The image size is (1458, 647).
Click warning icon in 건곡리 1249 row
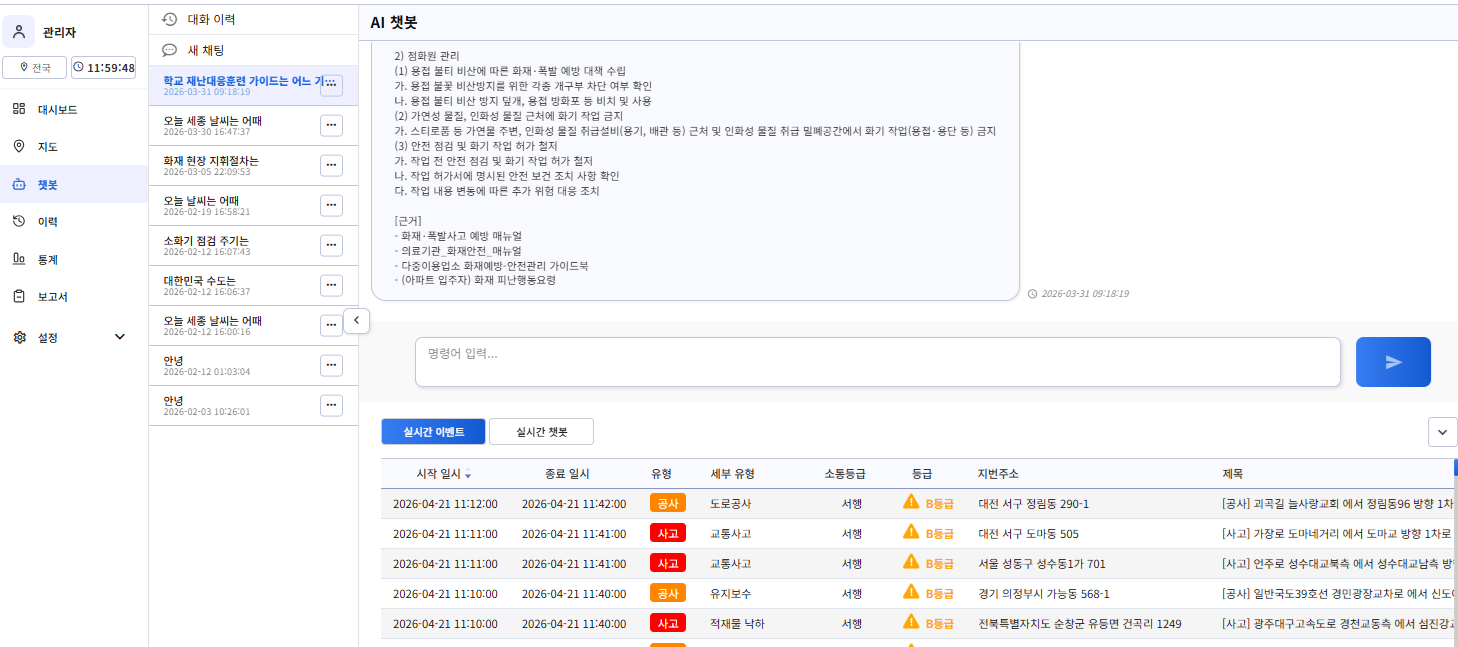(x=911, y=622)
